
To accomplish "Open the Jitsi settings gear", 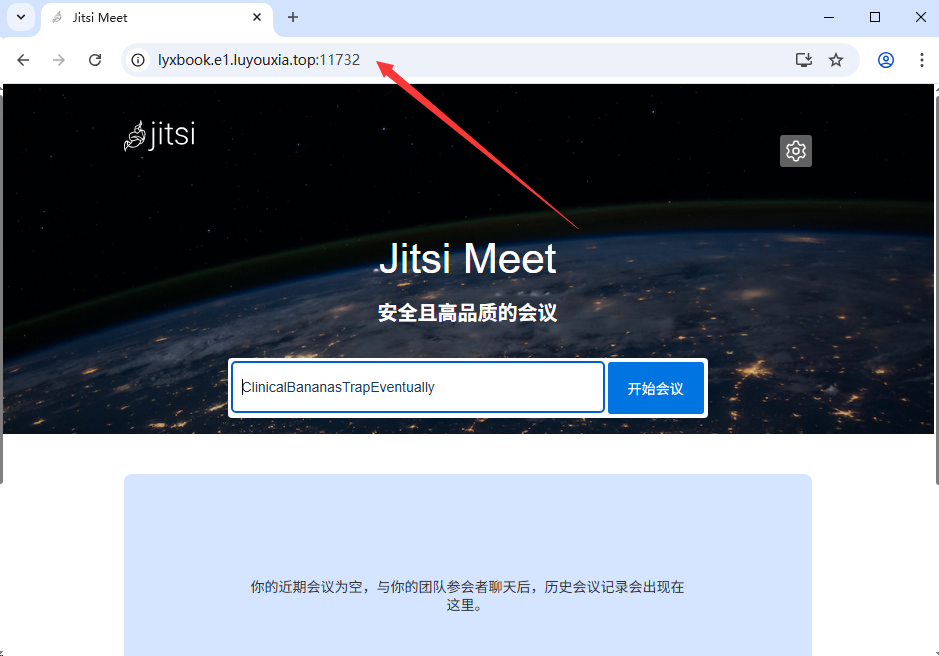I will pyautogui.click(x=795, y=151).
